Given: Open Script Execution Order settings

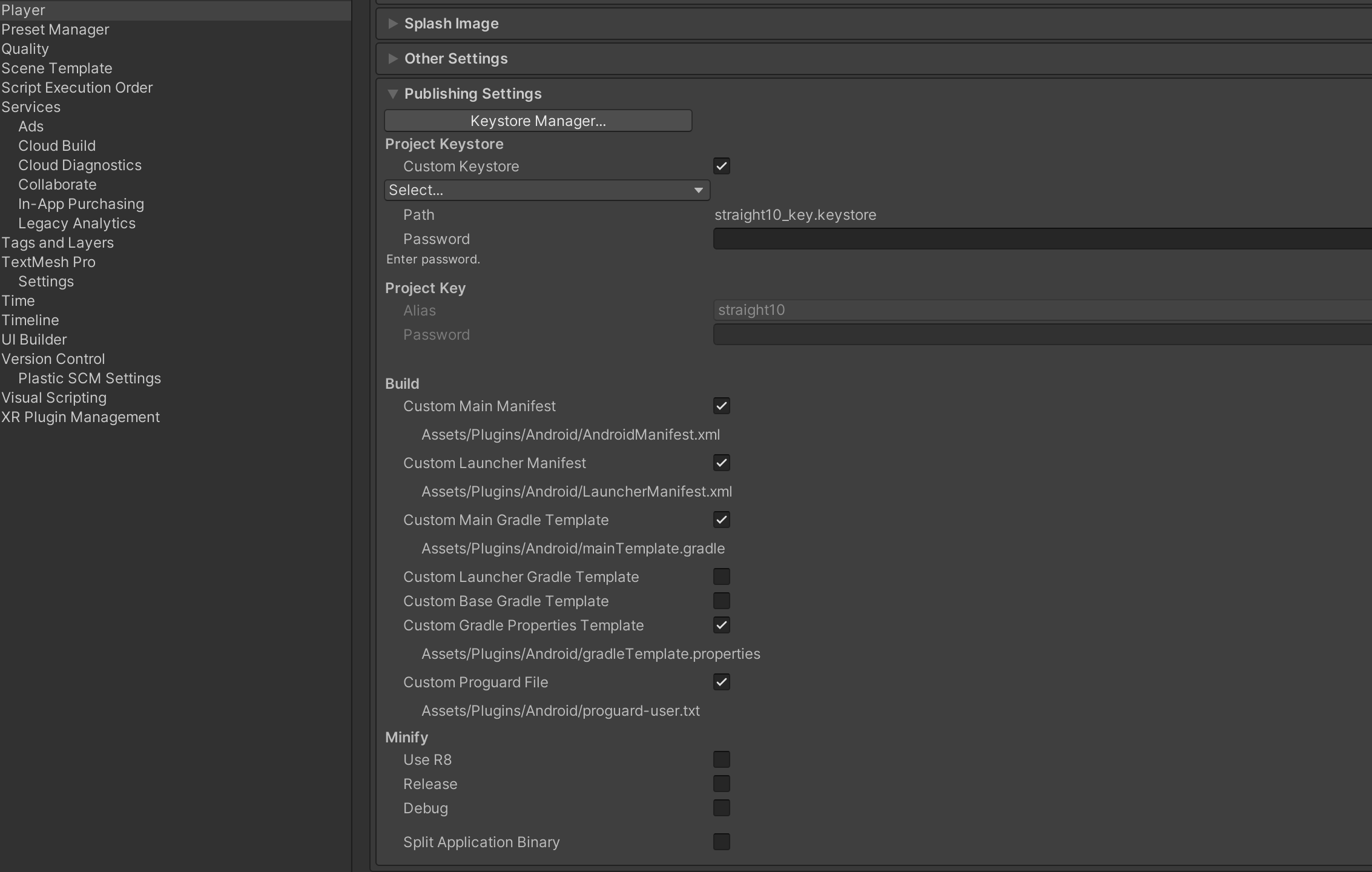Looking at the screenshot, I should 77,88.
